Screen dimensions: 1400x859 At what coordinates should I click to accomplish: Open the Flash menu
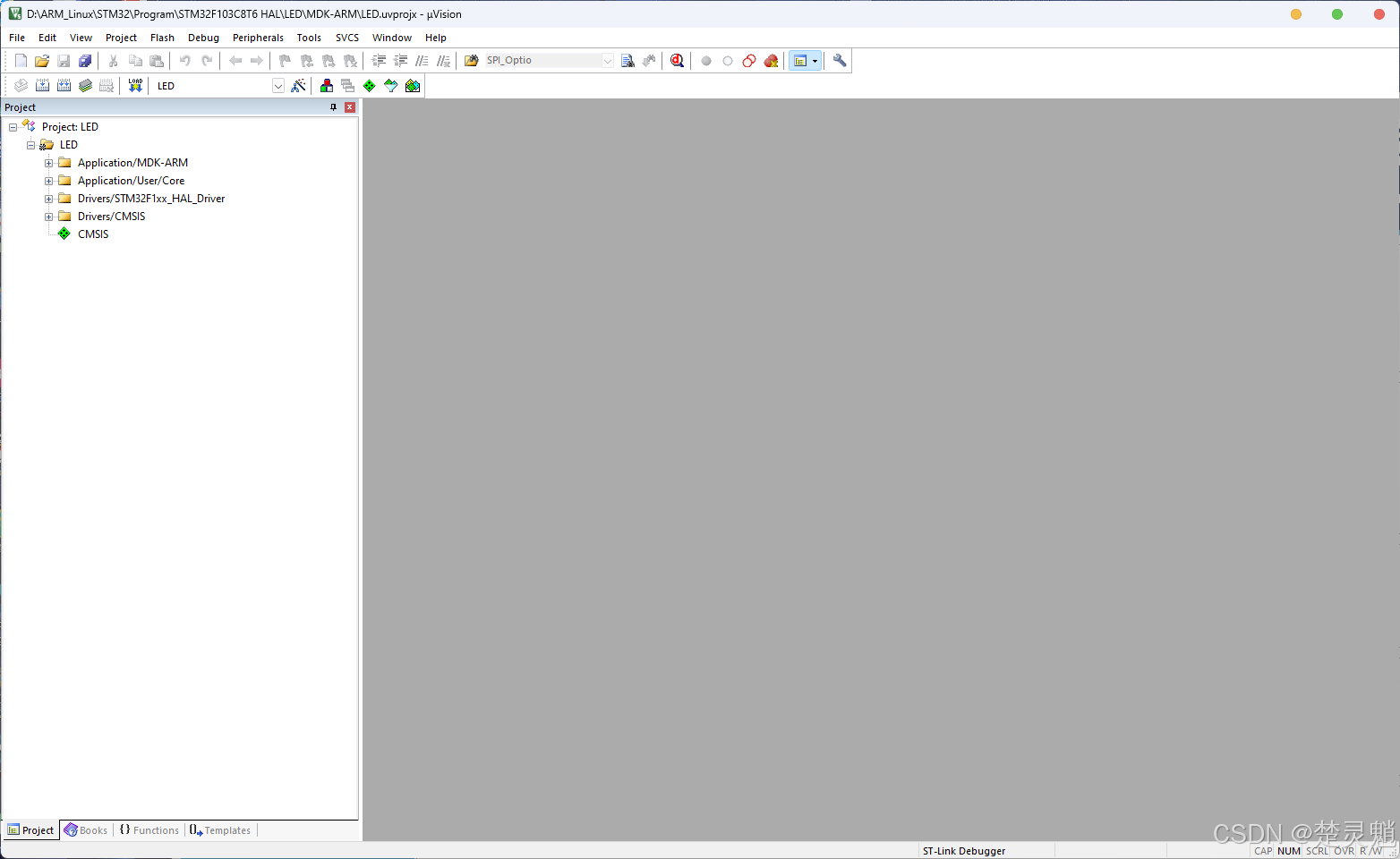[162, 38]
